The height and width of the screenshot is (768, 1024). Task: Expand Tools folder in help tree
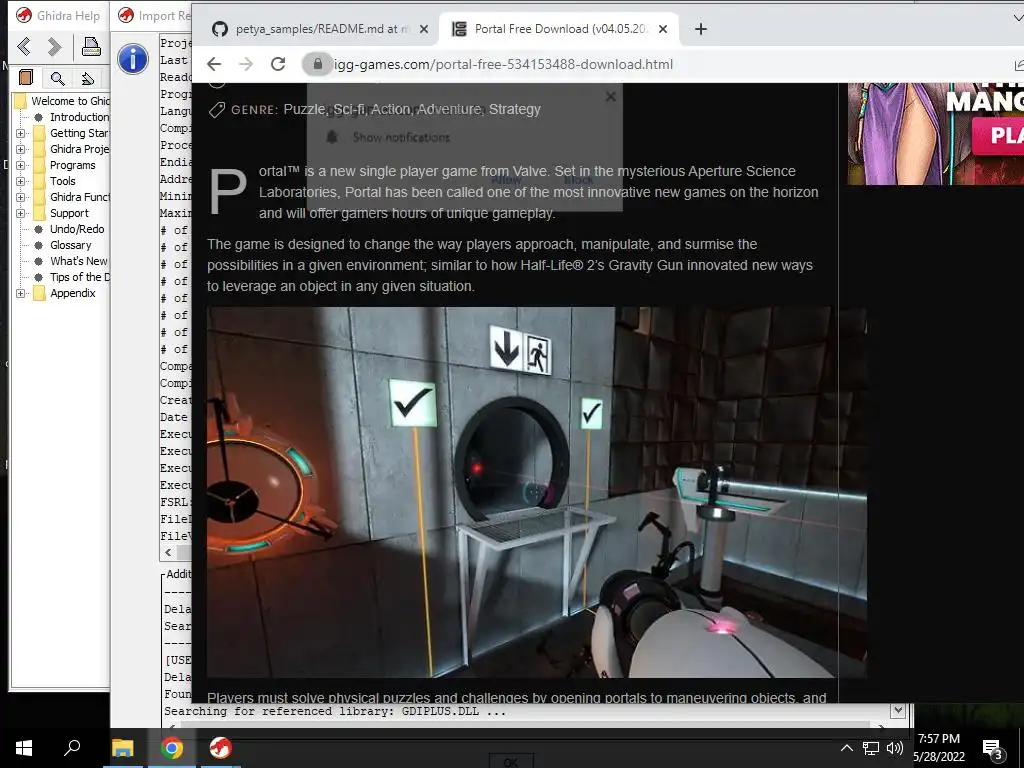click(20, 181)
